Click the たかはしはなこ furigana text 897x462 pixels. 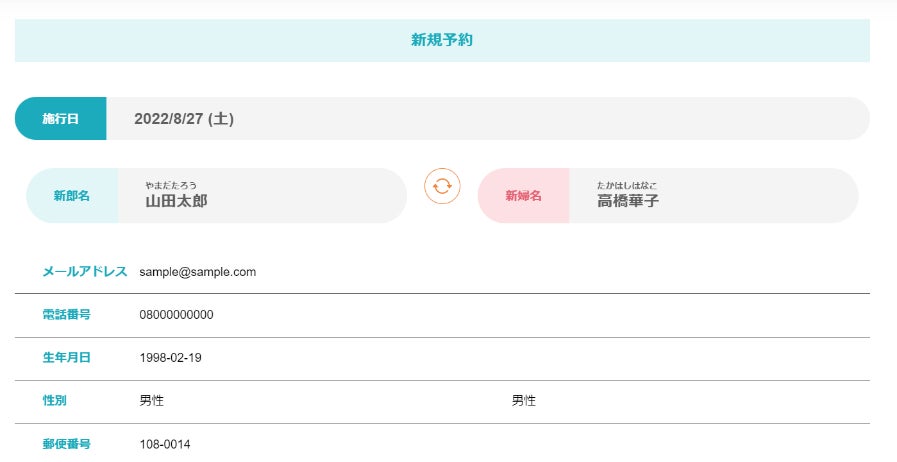pyautogui.click(x=627, y=185)
